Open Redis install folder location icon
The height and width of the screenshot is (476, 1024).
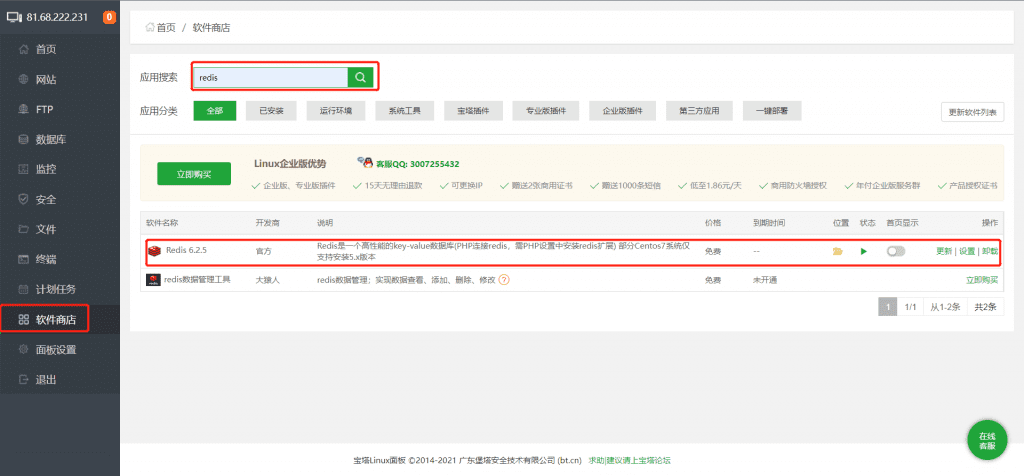[x=837, y=251]
